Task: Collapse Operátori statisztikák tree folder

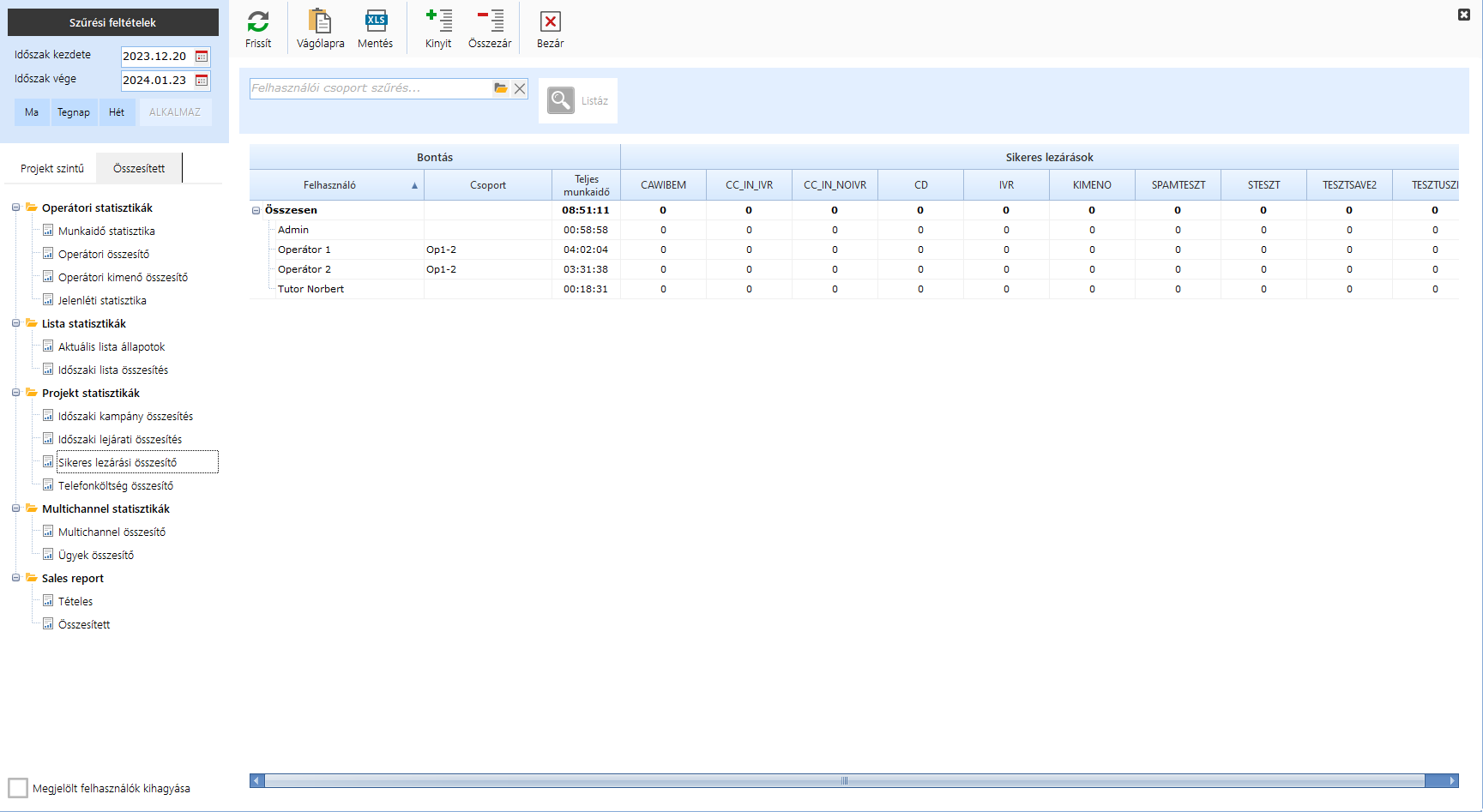Action: (15, 208)
